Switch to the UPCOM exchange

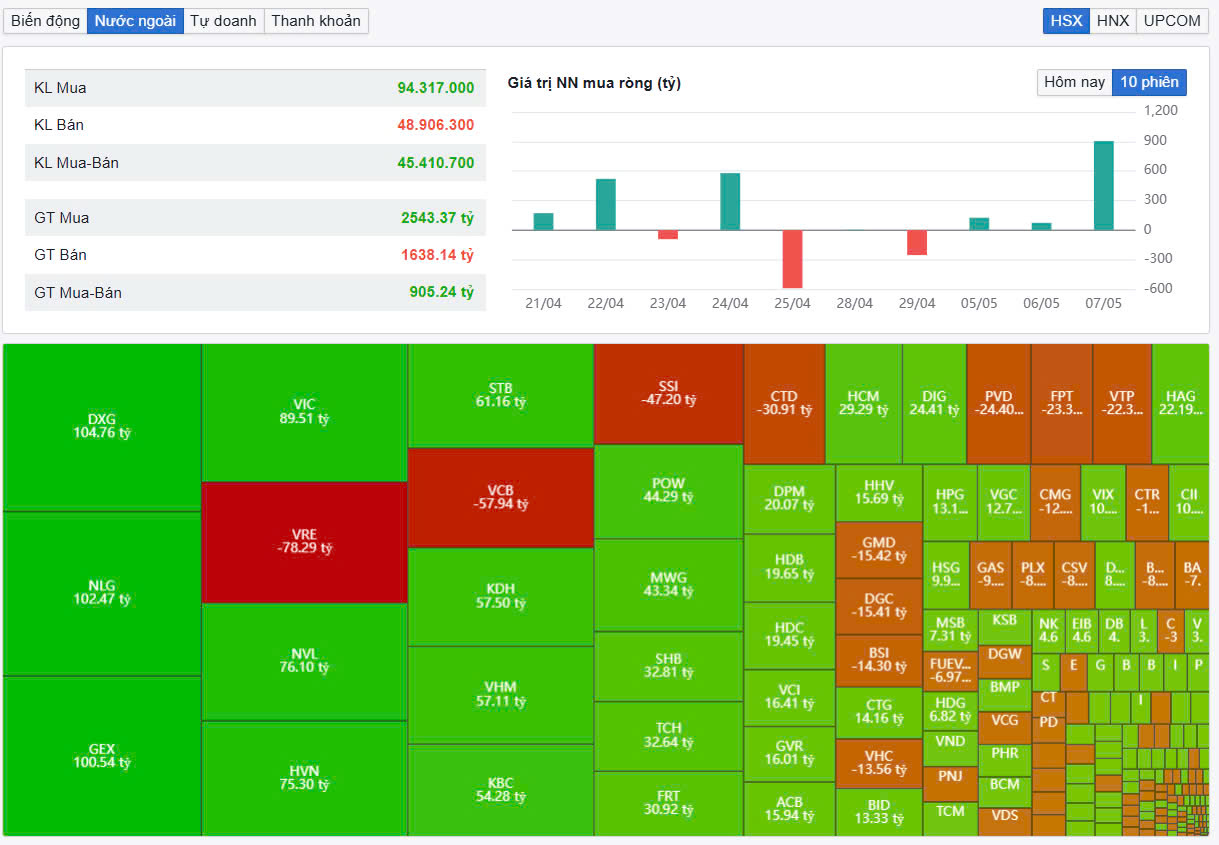click(1172, 21)
